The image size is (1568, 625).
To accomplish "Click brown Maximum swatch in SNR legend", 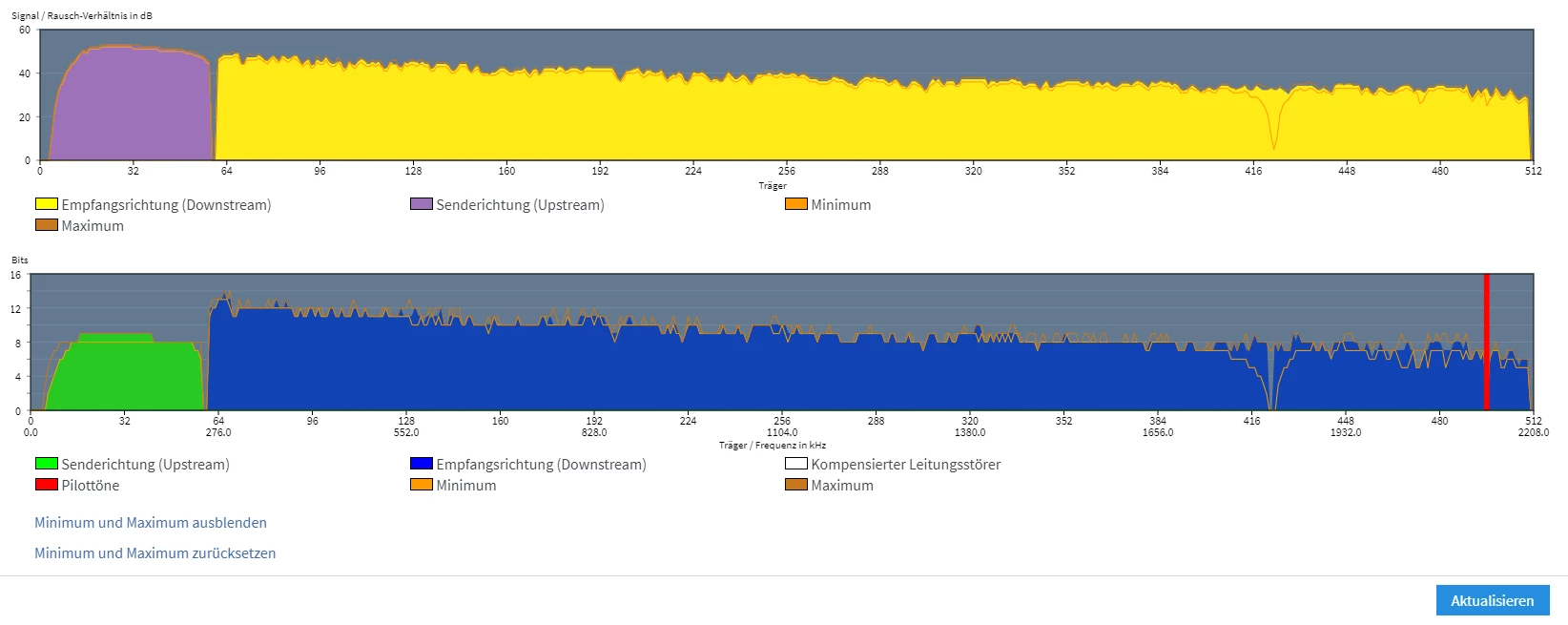I will point(47,225).
